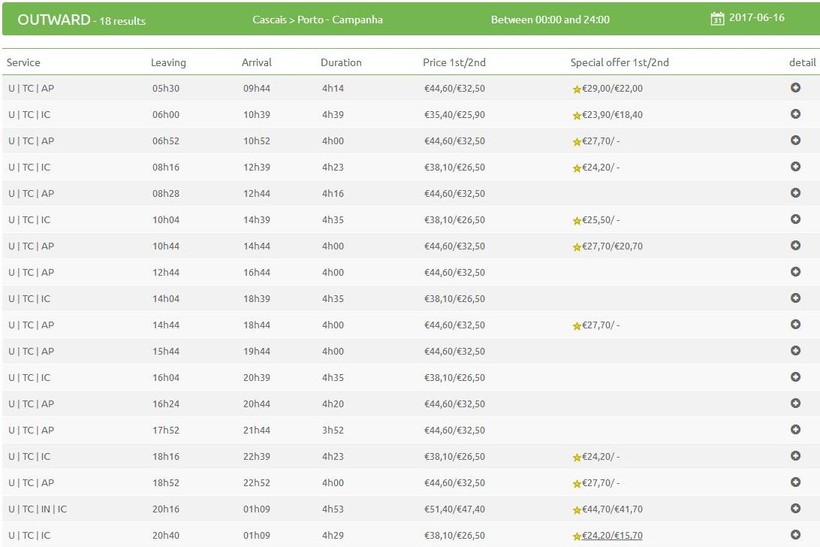Expand details for the 05h30 departure

click(795, 88)
